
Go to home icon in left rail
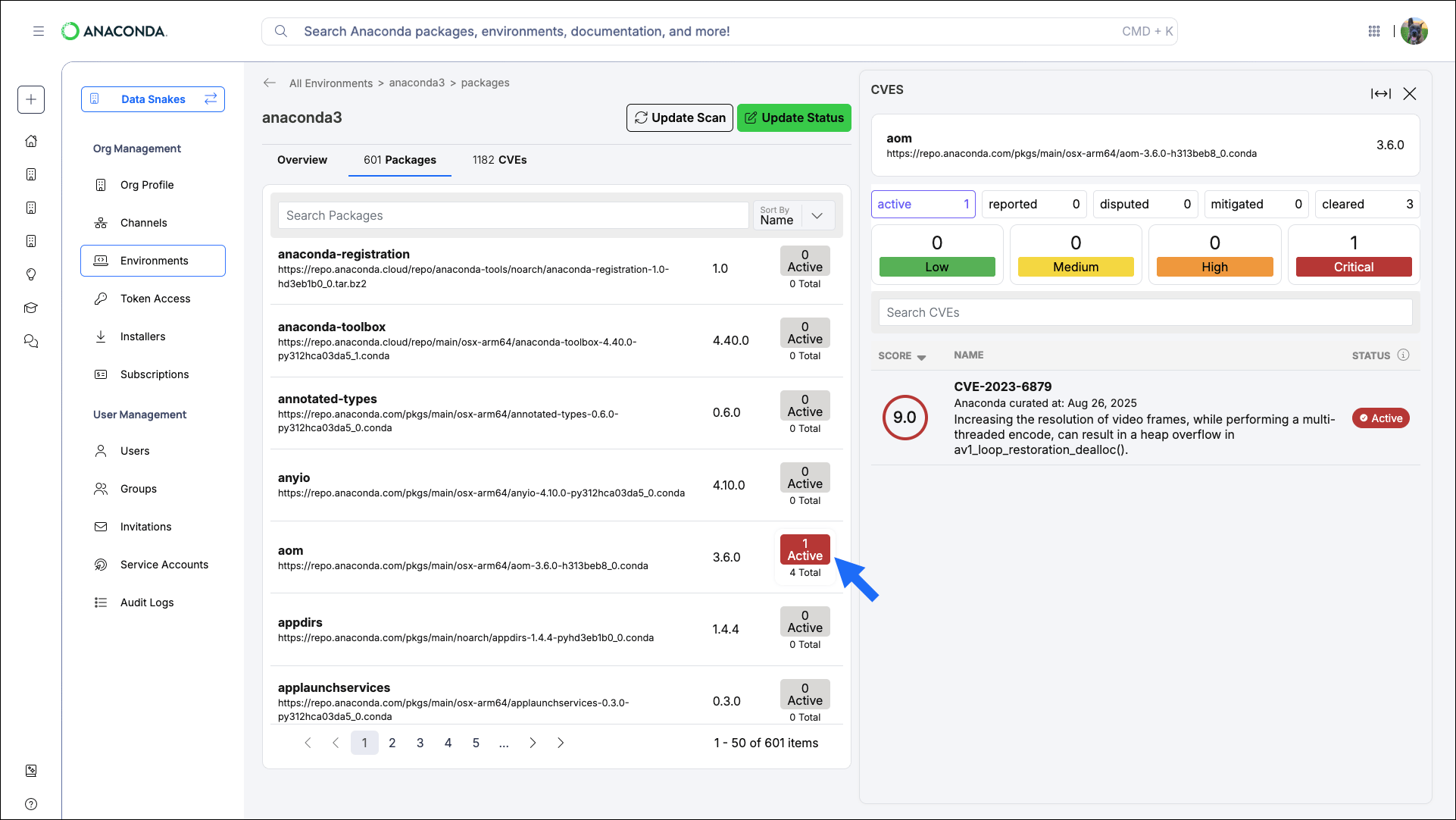click(31, 141)
